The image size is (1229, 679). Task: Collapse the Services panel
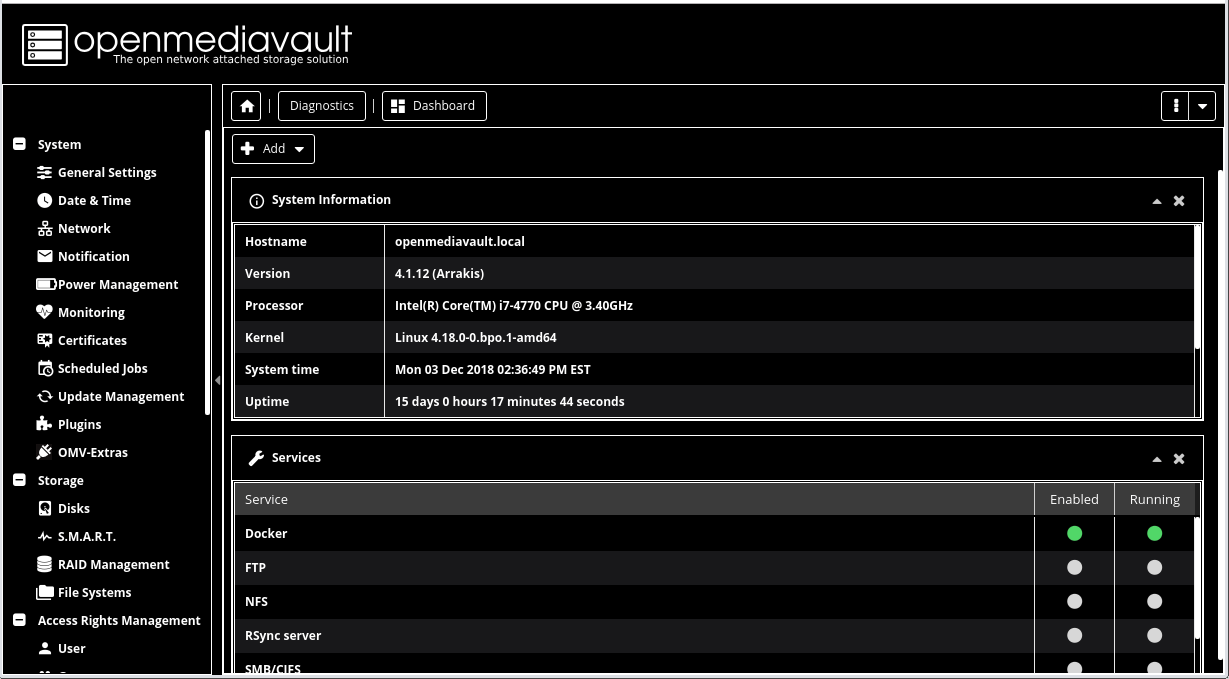tap(1157, 459)
